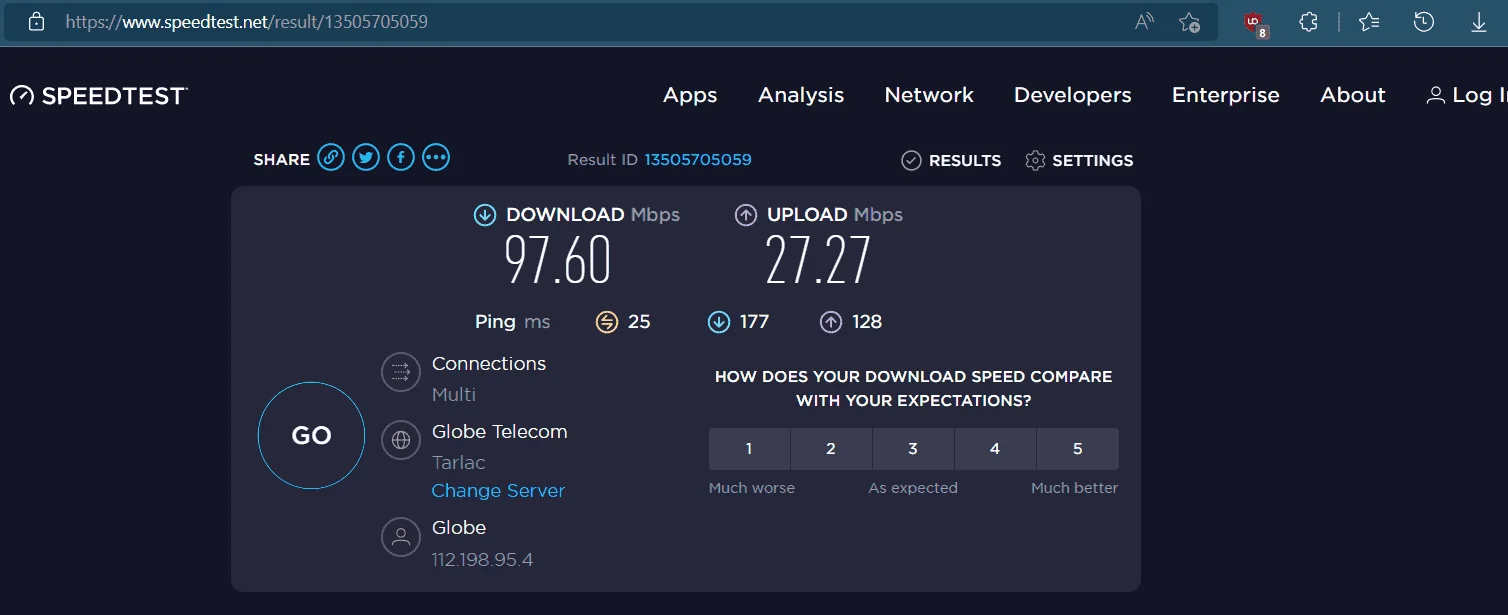
Task: Open browser Extensions puzzle icon
Action: [x=1308, y=22]
